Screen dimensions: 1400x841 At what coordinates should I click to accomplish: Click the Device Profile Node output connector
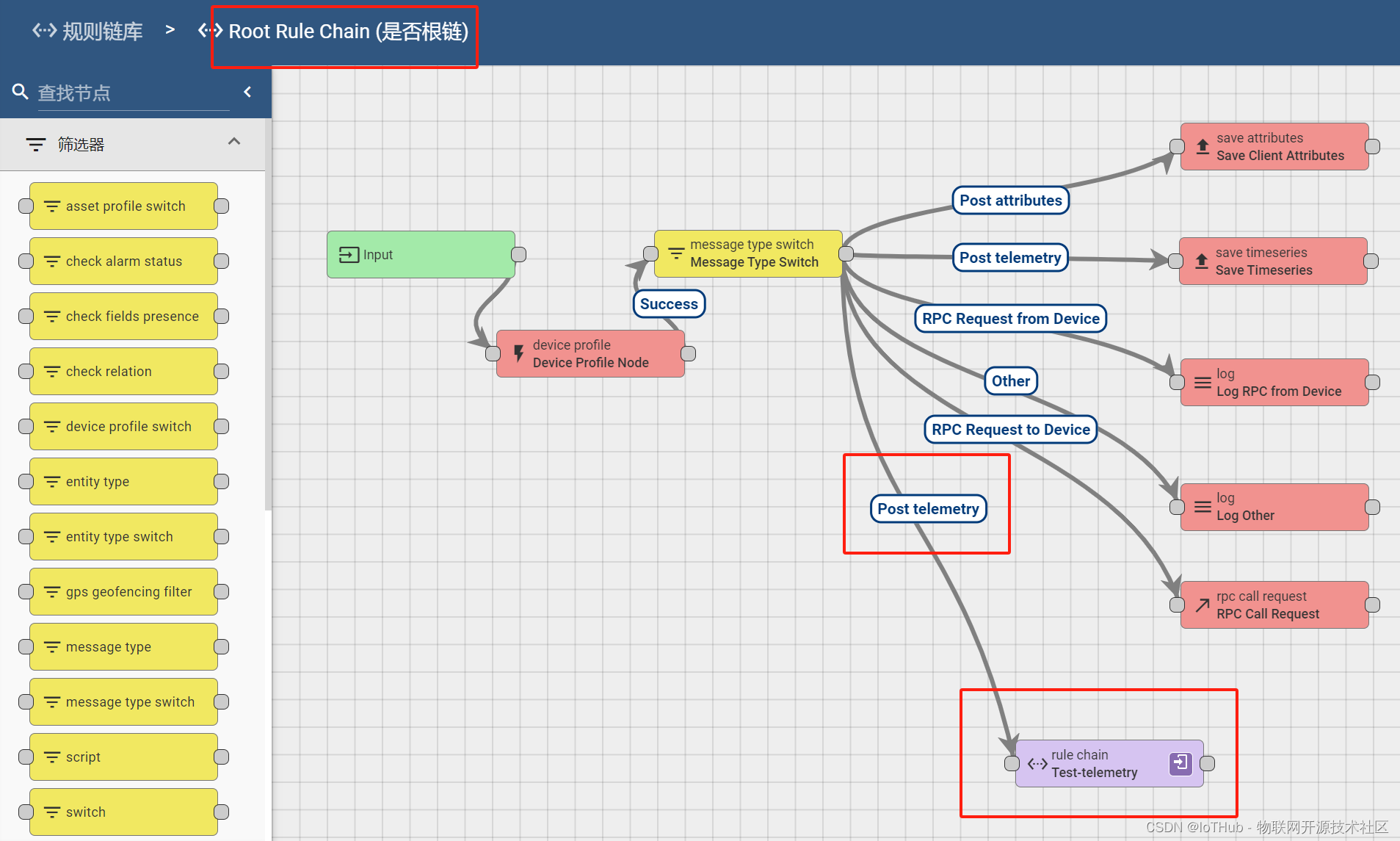click(689, 354)
